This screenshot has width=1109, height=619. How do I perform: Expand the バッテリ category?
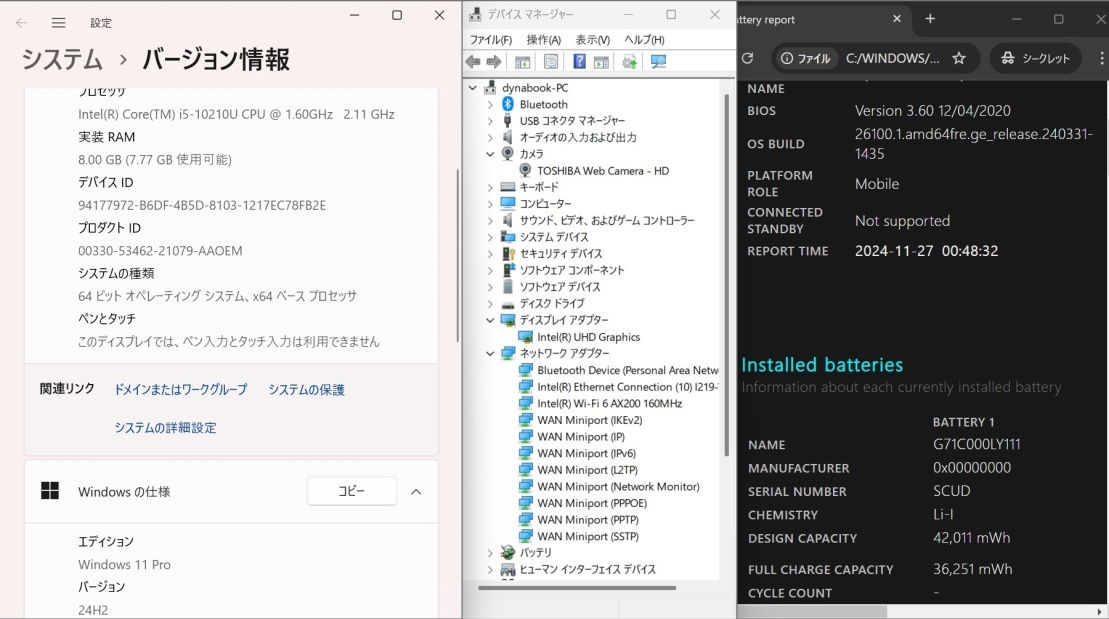click(x=490, y=553)
